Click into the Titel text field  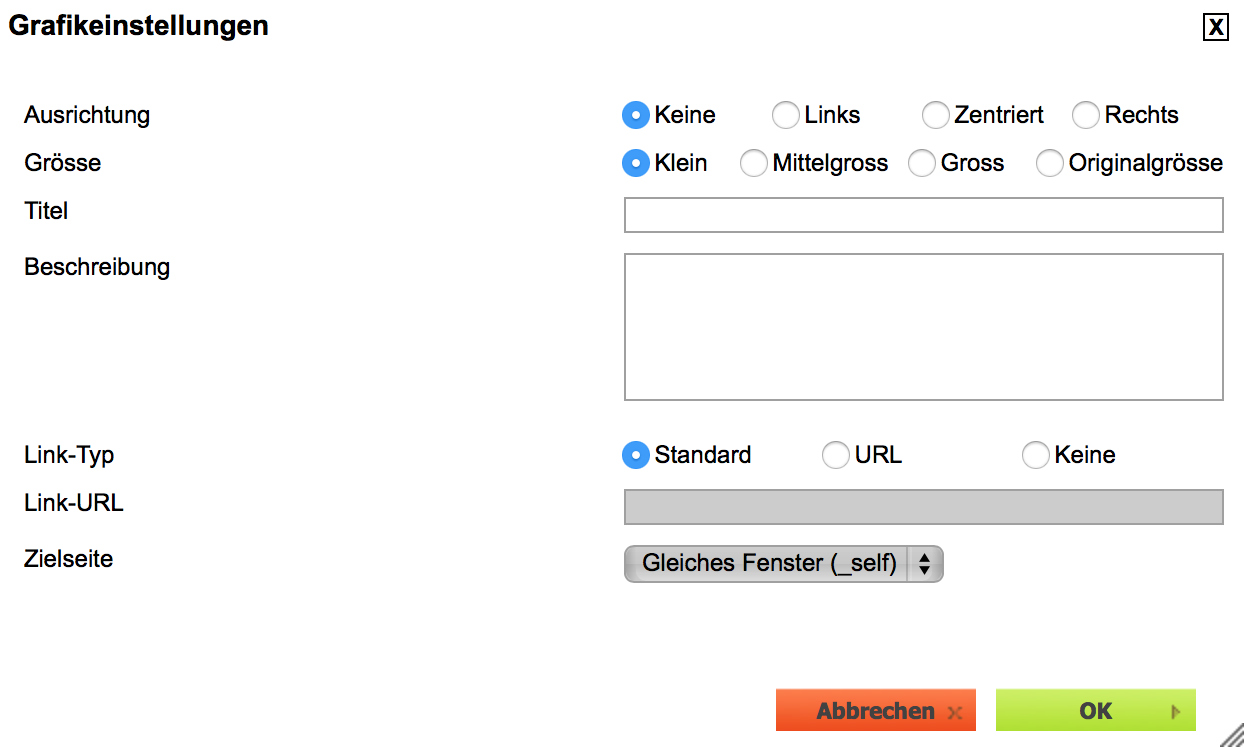[x=923, y=215]
